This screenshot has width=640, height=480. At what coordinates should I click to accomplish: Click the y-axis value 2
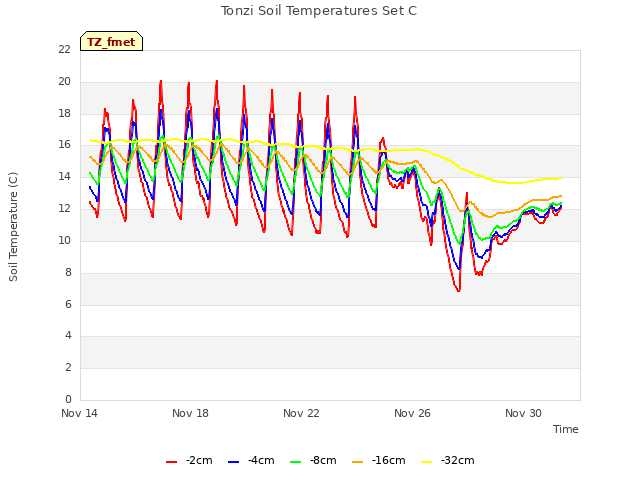[x=68, y=367]
